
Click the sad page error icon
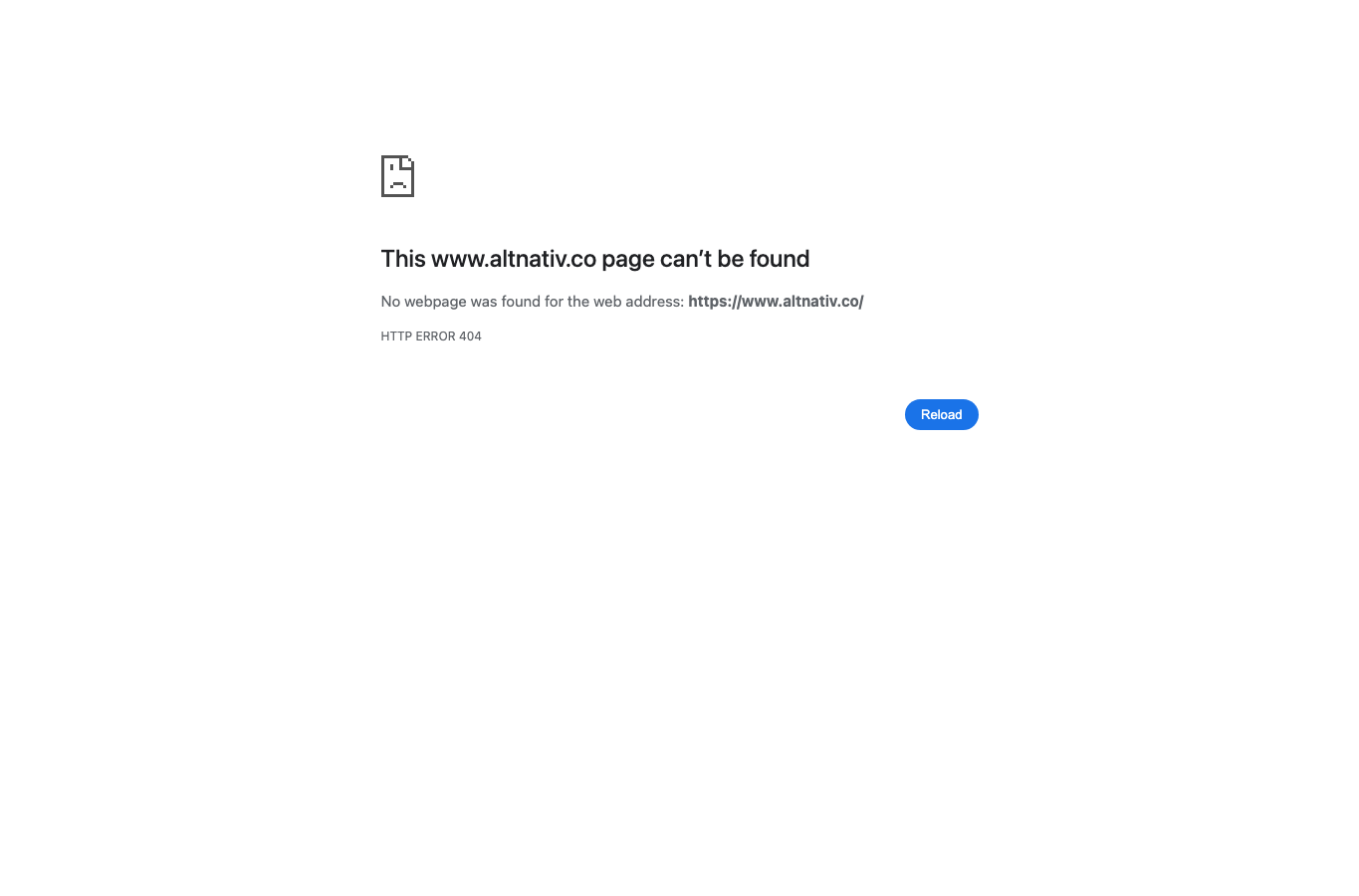tap(397, 176)
